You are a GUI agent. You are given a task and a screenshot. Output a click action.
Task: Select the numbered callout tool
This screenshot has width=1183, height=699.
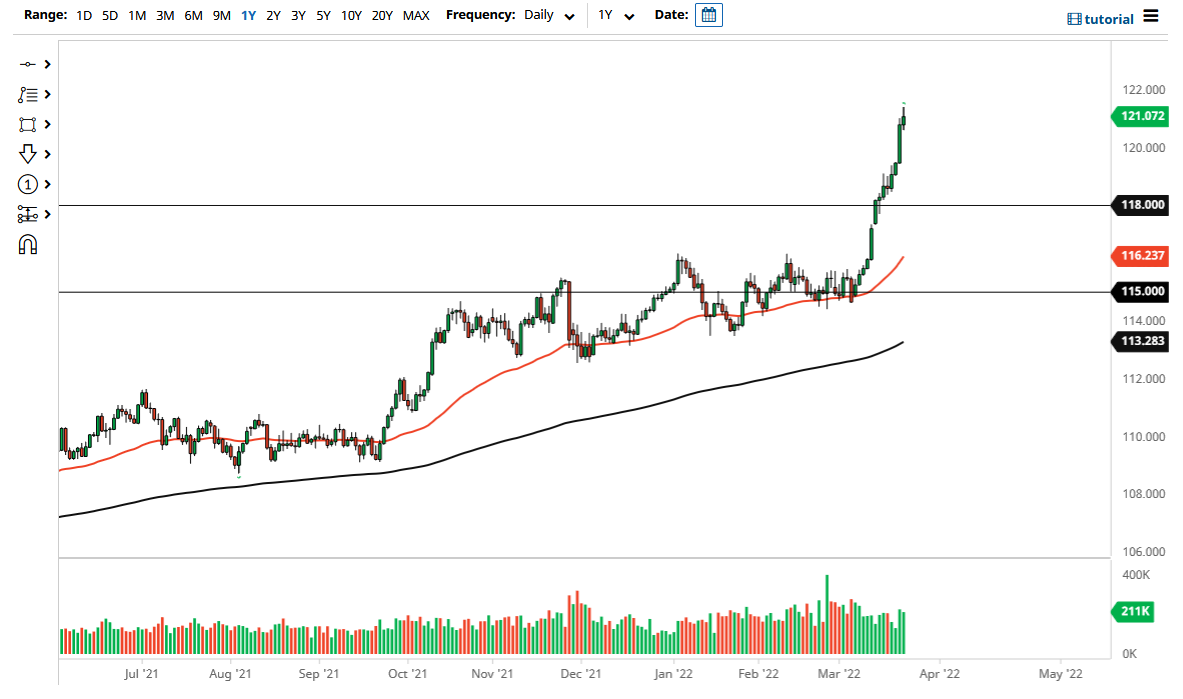pos(28,184)
